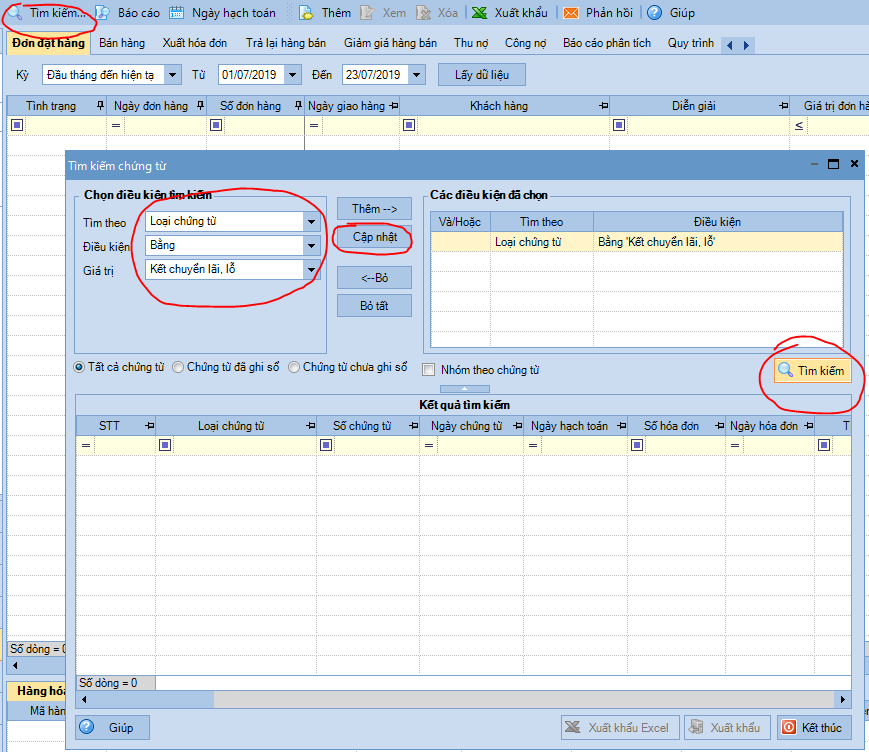Click the Ngày hạch toán calendar icon
869x752 pixels.
pyautogui.click(x=176, y=12)
